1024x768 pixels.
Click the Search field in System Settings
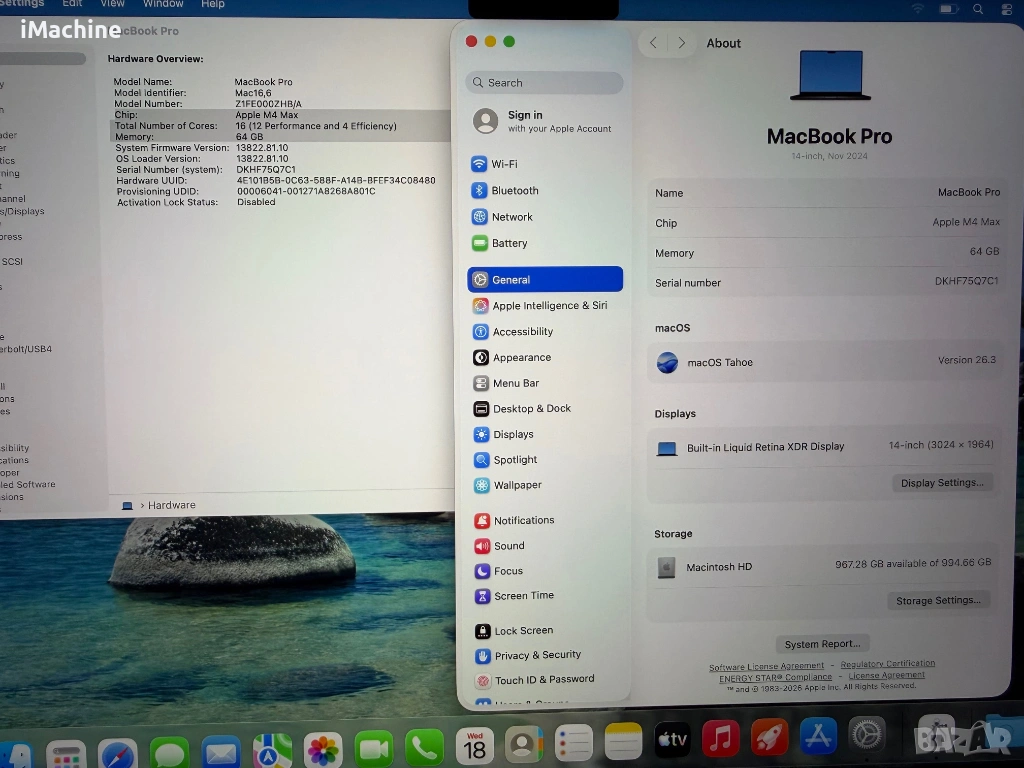coord(545,83)
